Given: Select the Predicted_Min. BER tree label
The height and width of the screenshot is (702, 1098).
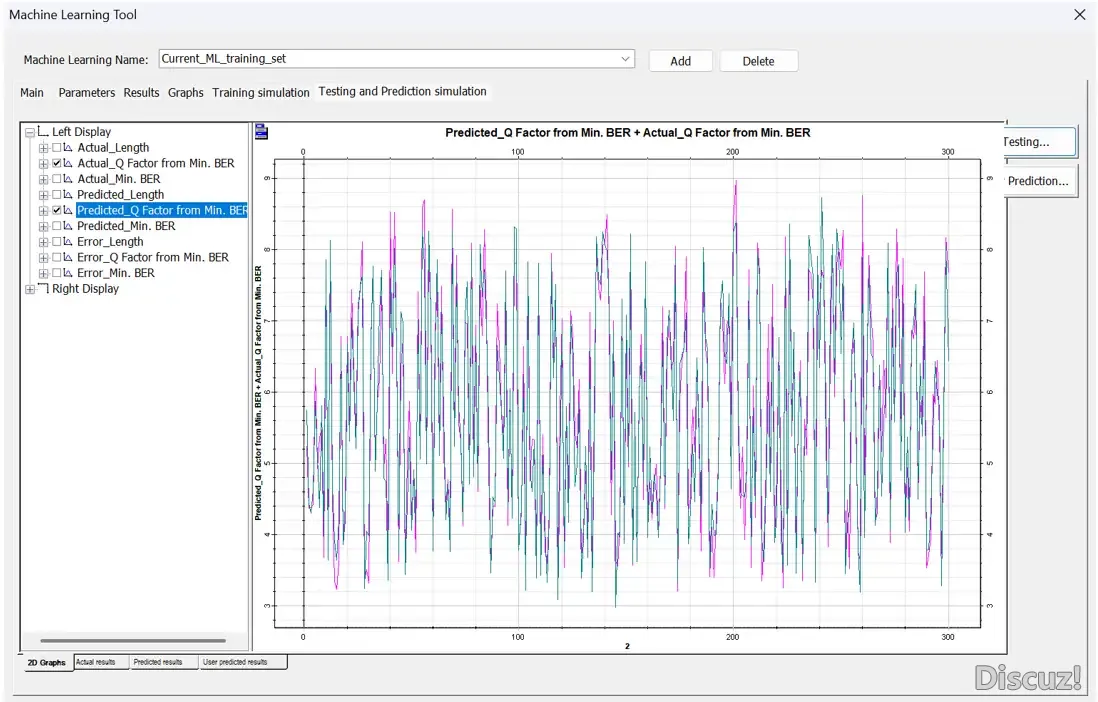Looking at the screenshot, I should [126, 226].
